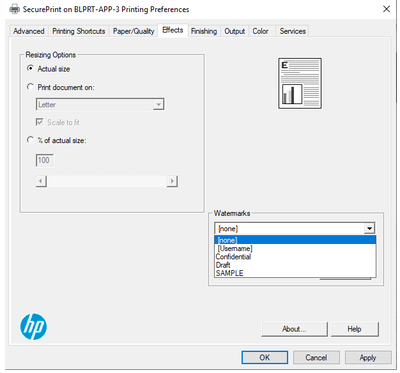This screenshot has width=400, height=373.
Task: Toggle the Scale to fit checkbox
Action: click(40, 122)
